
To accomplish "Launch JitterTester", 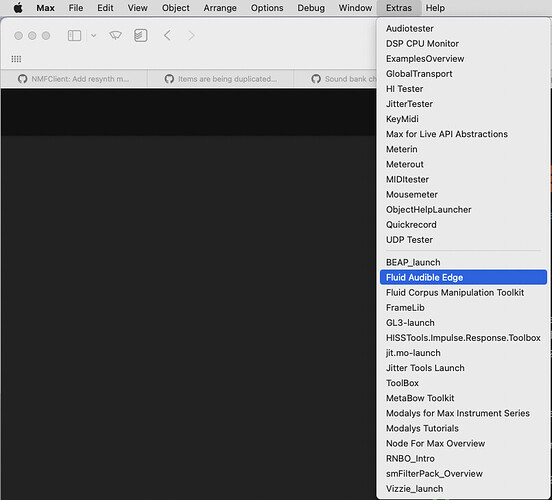I will tap(463, 104).
